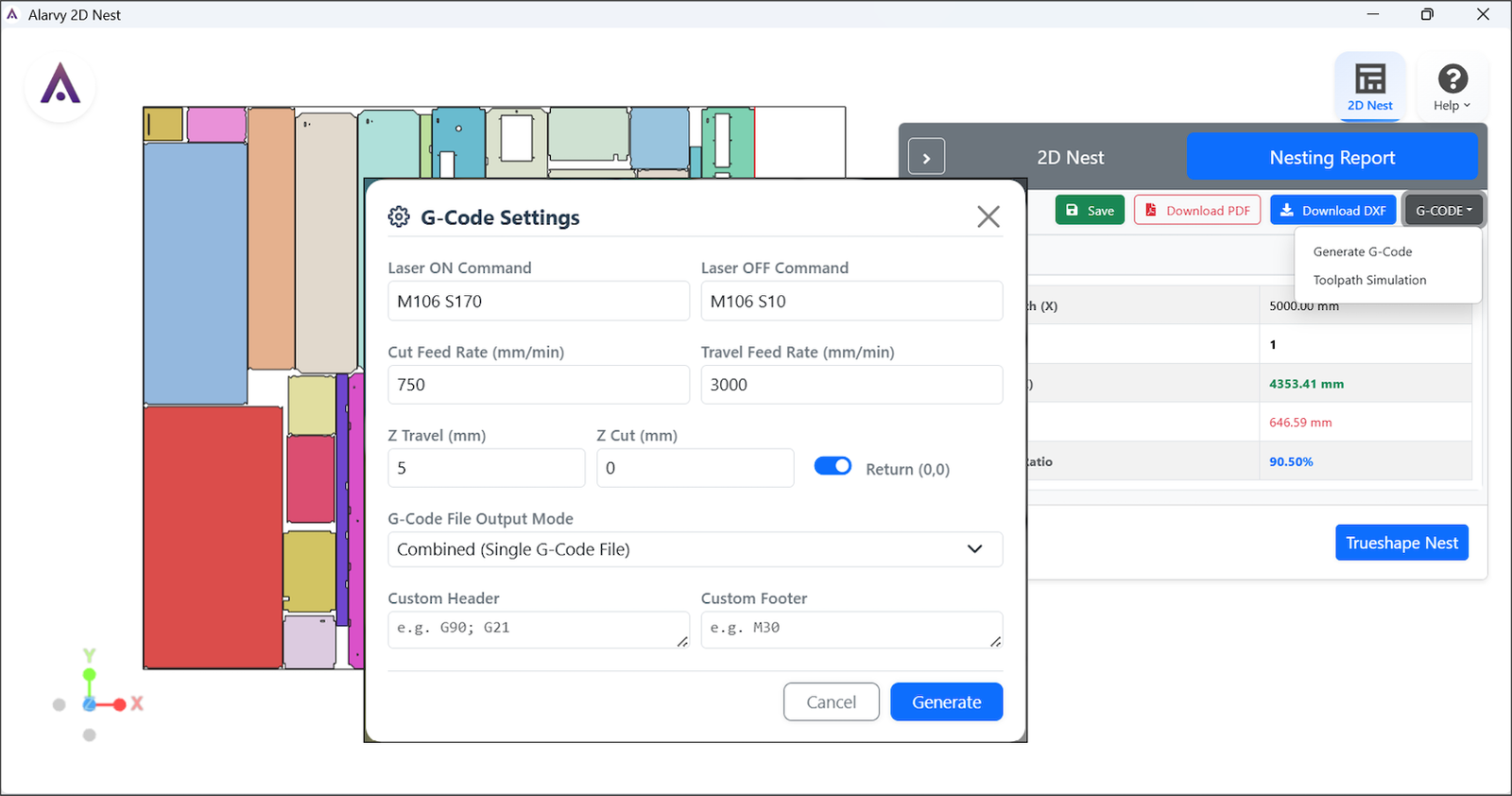
Task: Collapse the side panel with the arrow button
Action: [x=926, y=158]
